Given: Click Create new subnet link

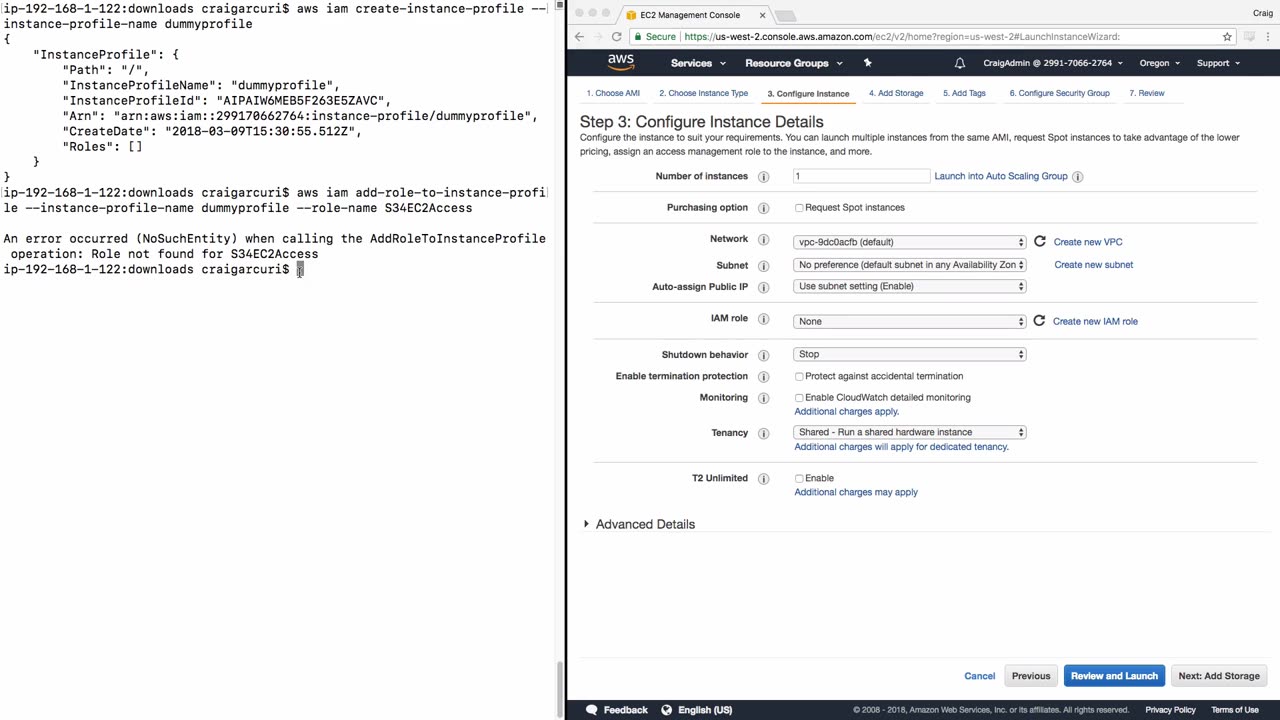Looking at the screenshot, I should (x=1094, y=265).
